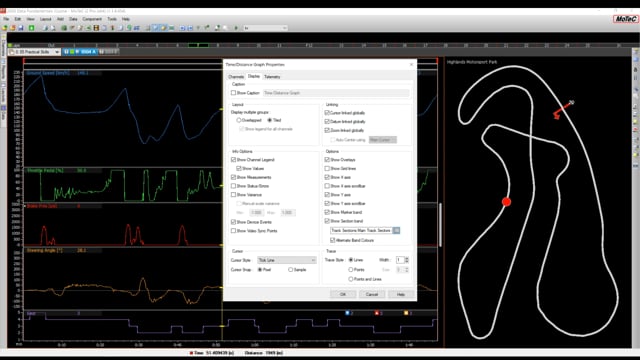Open the Layout menu
This screenshot has height=360, width=640.
pyautogui.click(x=45, y=19)
